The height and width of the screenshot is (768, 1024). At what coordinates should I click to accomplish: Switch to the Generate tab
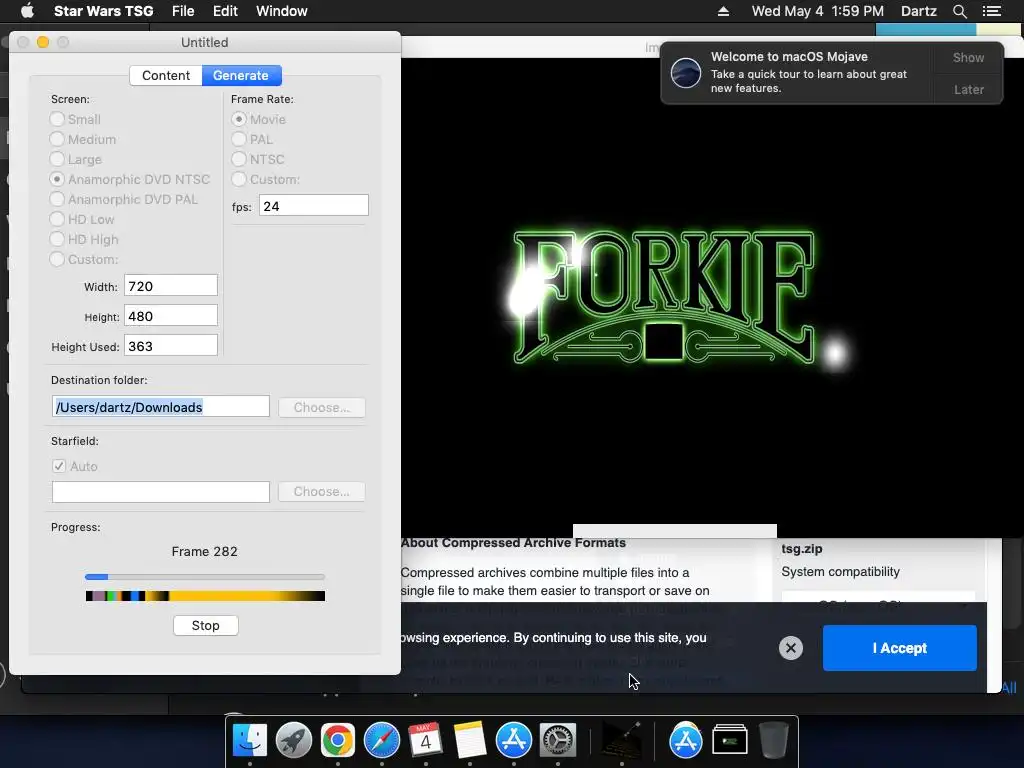241,76
